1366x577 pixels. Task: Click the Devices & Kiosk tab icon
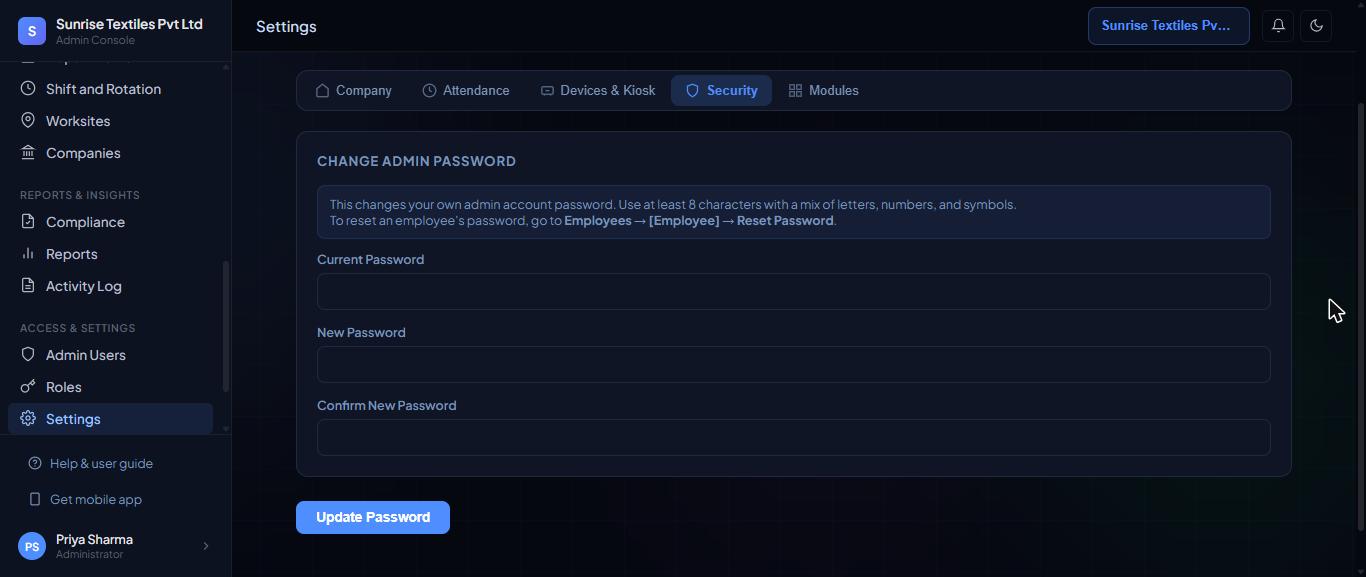click(547, 91)
